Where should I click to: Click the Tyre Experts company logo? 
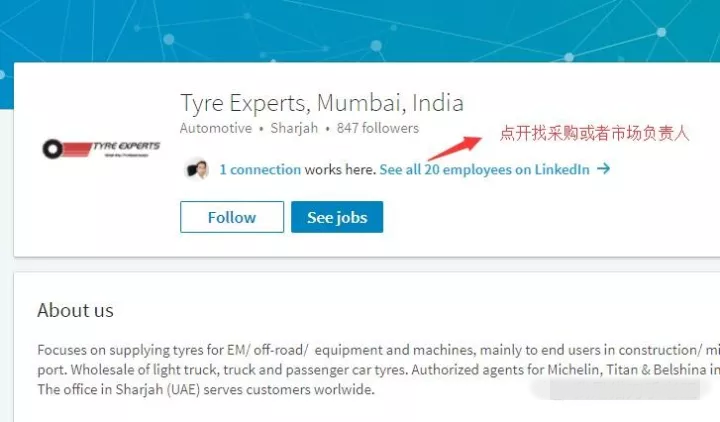pos(101,148)
